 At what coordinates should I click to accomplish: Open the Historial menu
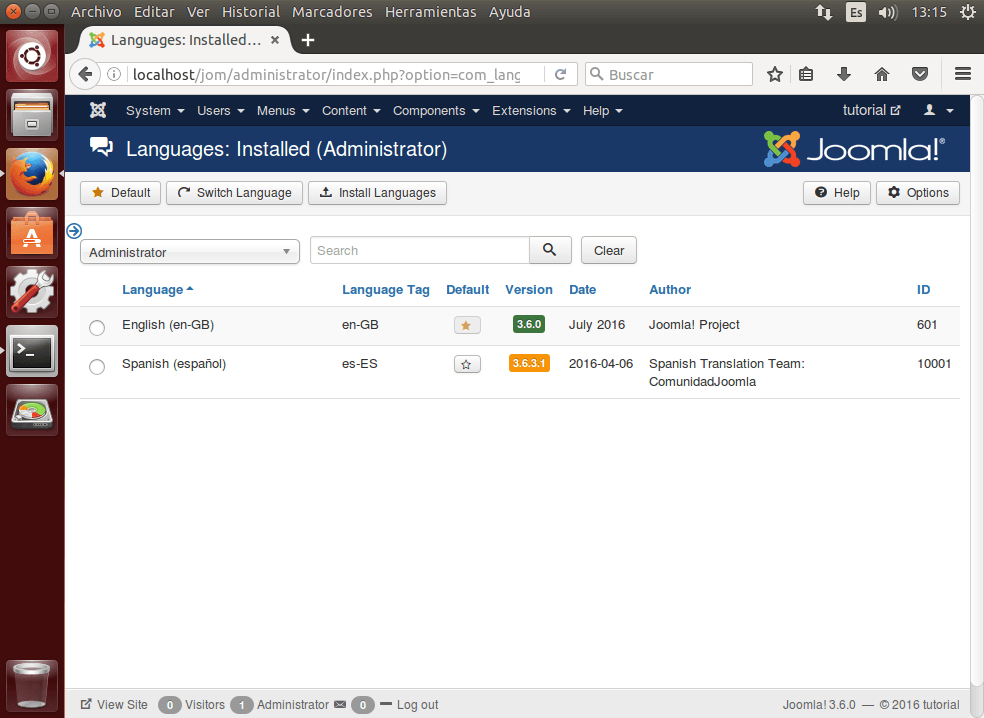coord(250,12)
